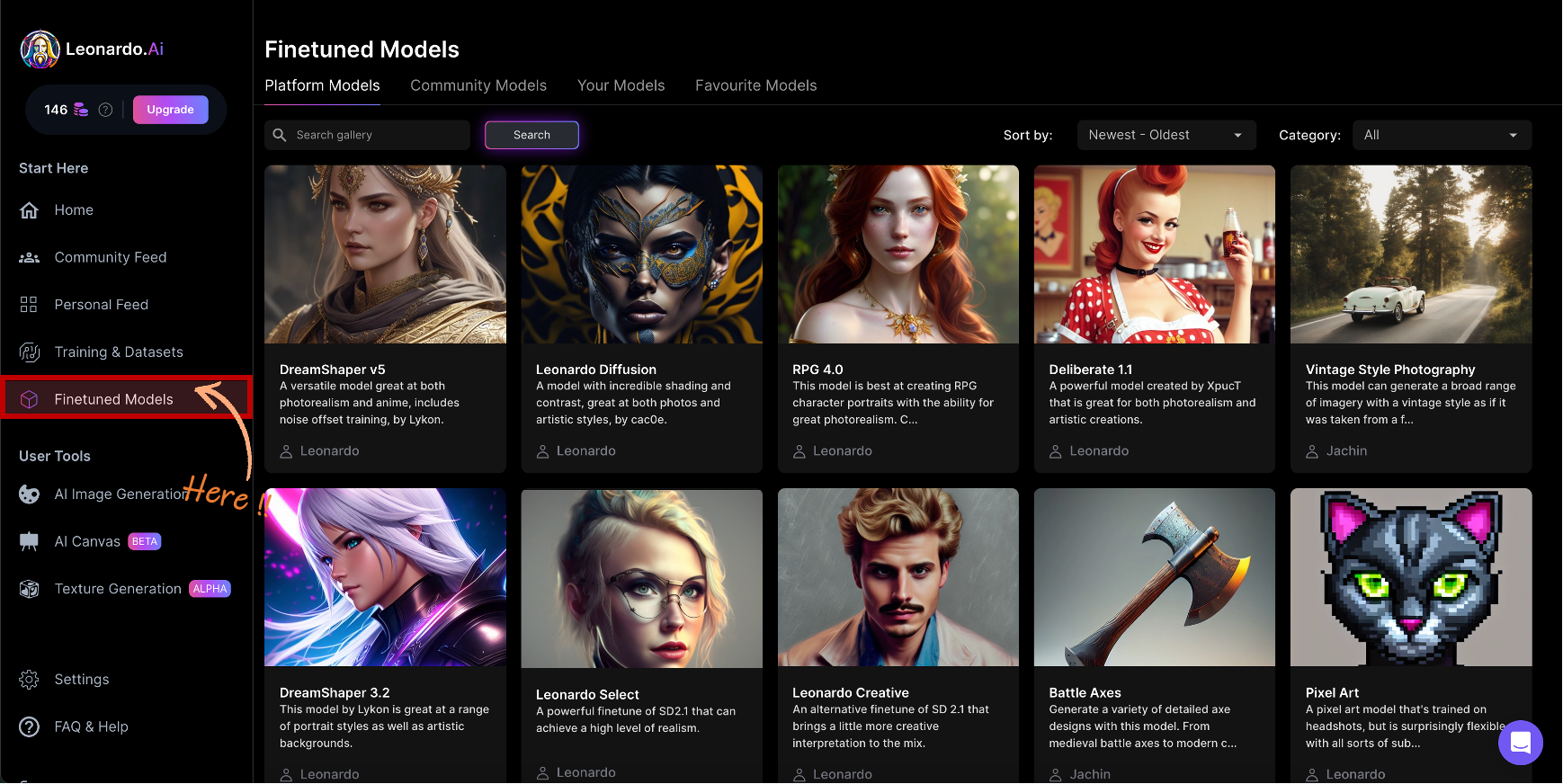Click the Leonardo Creative title

tap(851, 693)
